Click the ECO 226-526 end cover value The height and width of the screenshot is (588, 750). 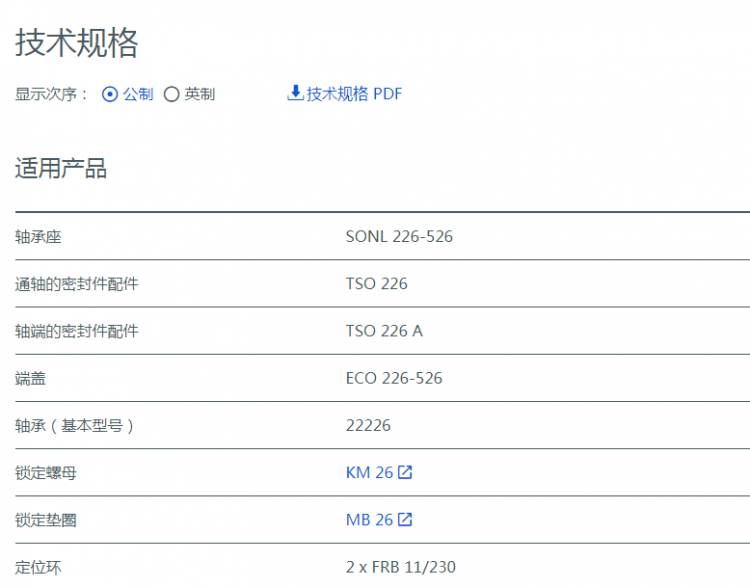[x=394, y=378]
